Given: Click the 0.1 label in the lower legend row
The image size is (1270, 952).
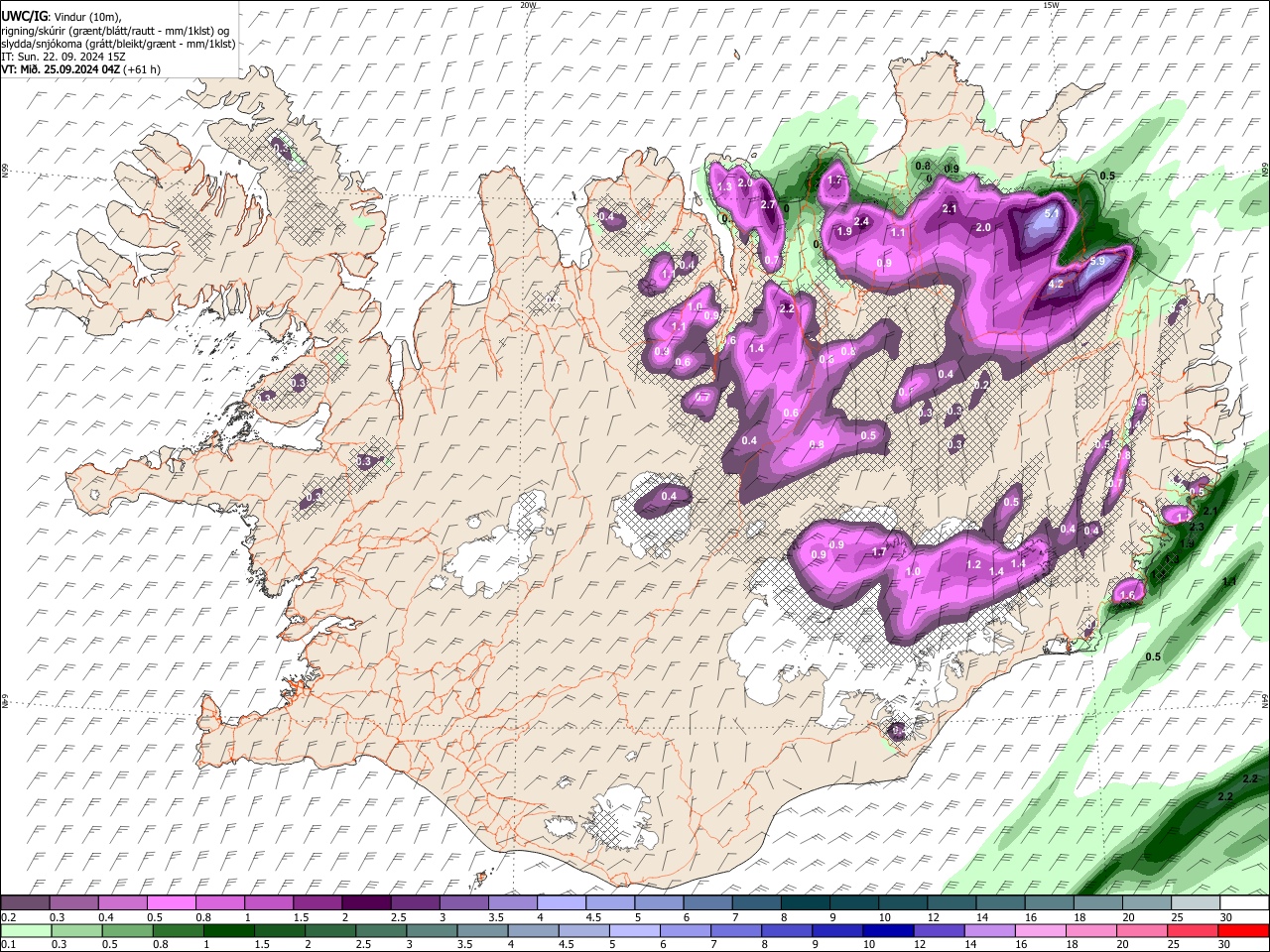Looking at the screenshot, I should click(x=8, y=944).
